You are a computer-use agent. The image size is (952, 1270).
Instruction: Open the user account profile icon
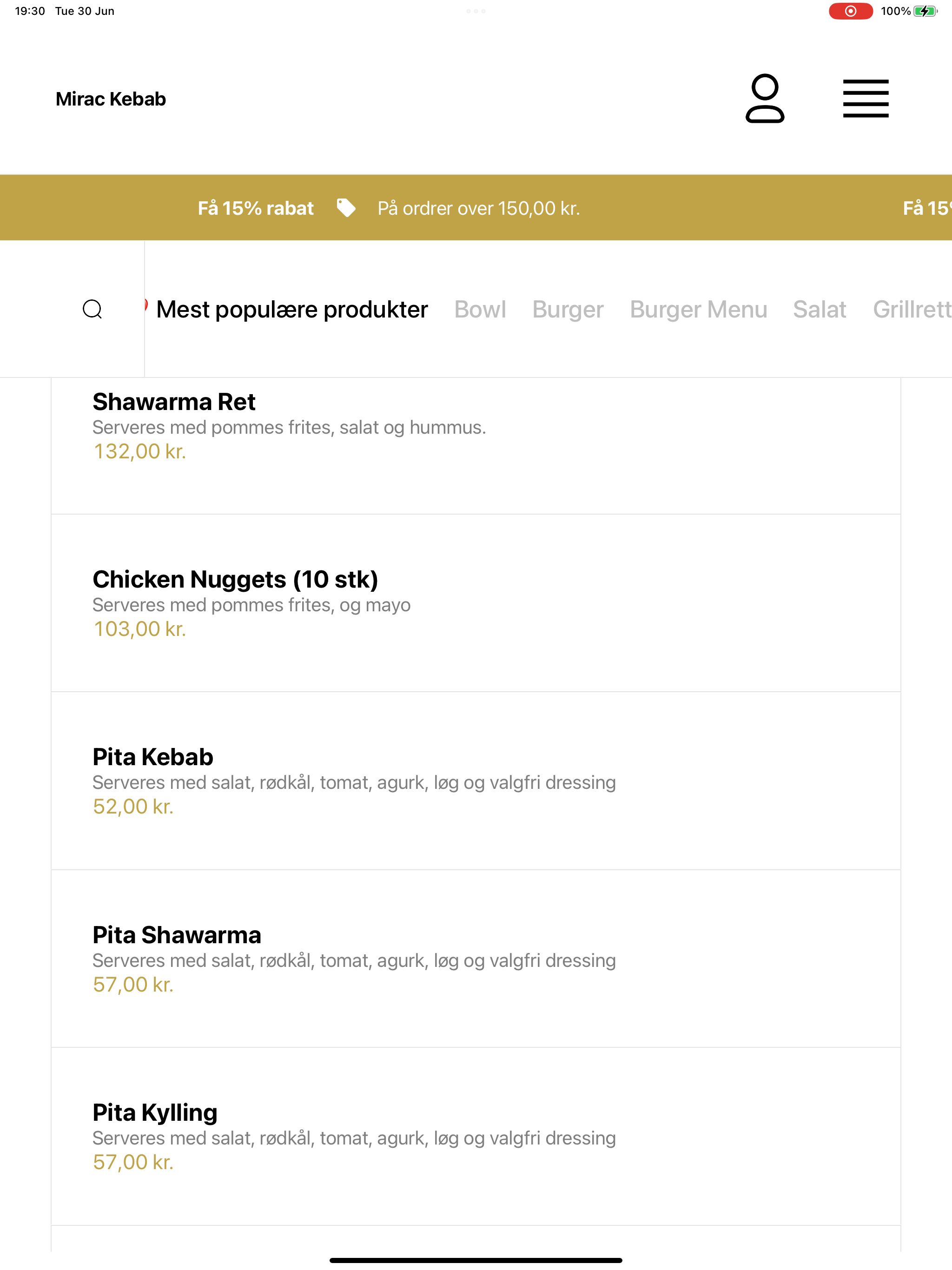pyautogui.click(x=765, y=98)
